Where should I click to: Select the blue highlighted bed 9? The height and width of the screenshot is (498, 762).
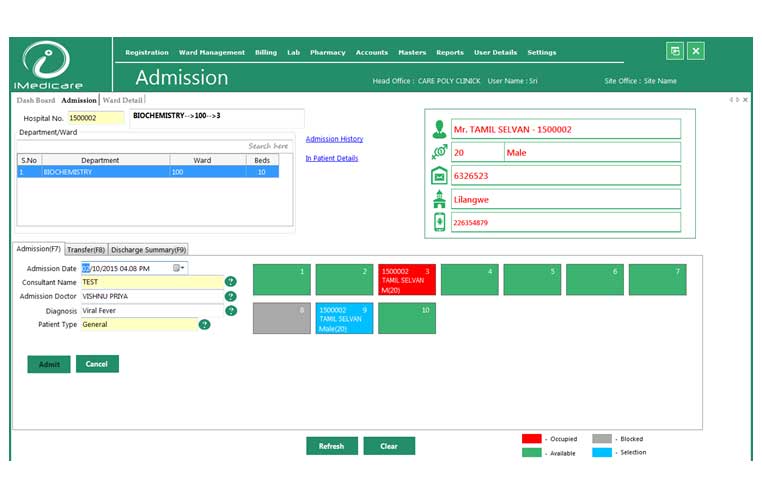pyautogui.click(x=343, y=318)
